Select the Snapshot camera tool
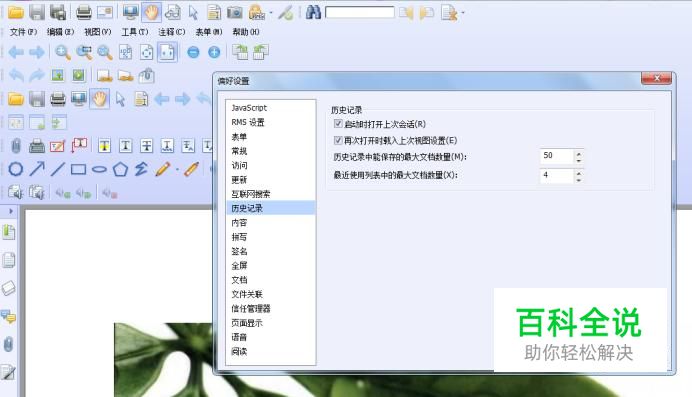This screenshot has width=692, height=397. [x=235, y=12]
